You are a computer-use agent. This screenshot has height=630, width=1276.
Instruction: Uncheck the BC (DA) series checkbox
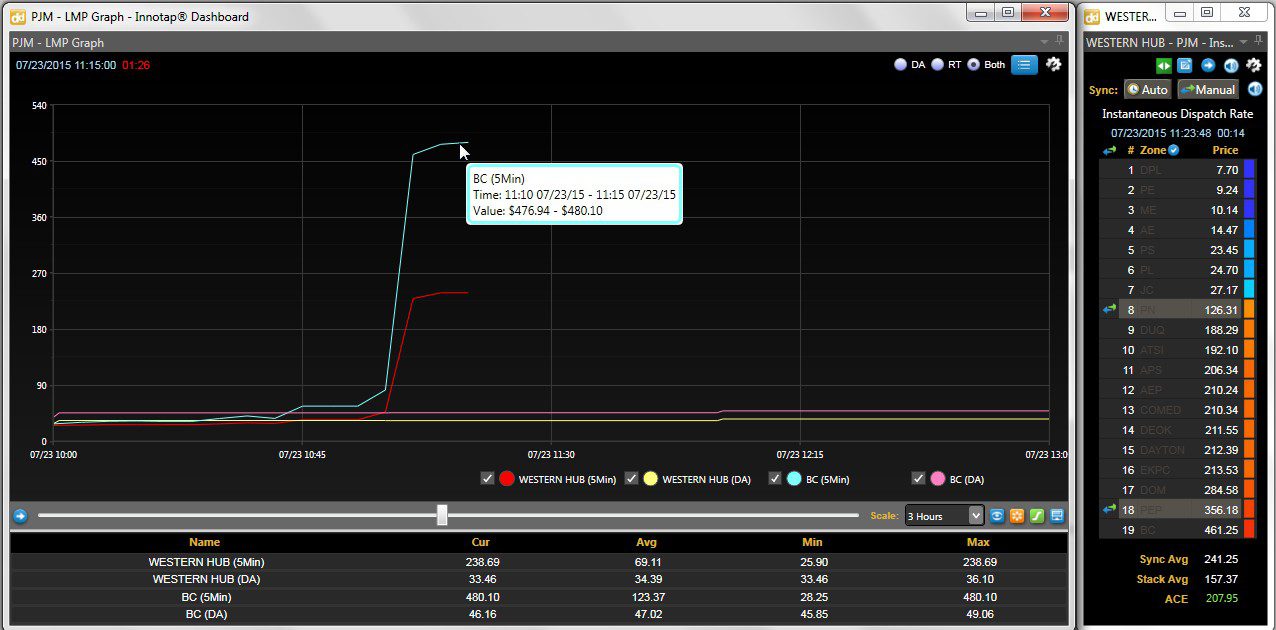click(x=918, y=479)
